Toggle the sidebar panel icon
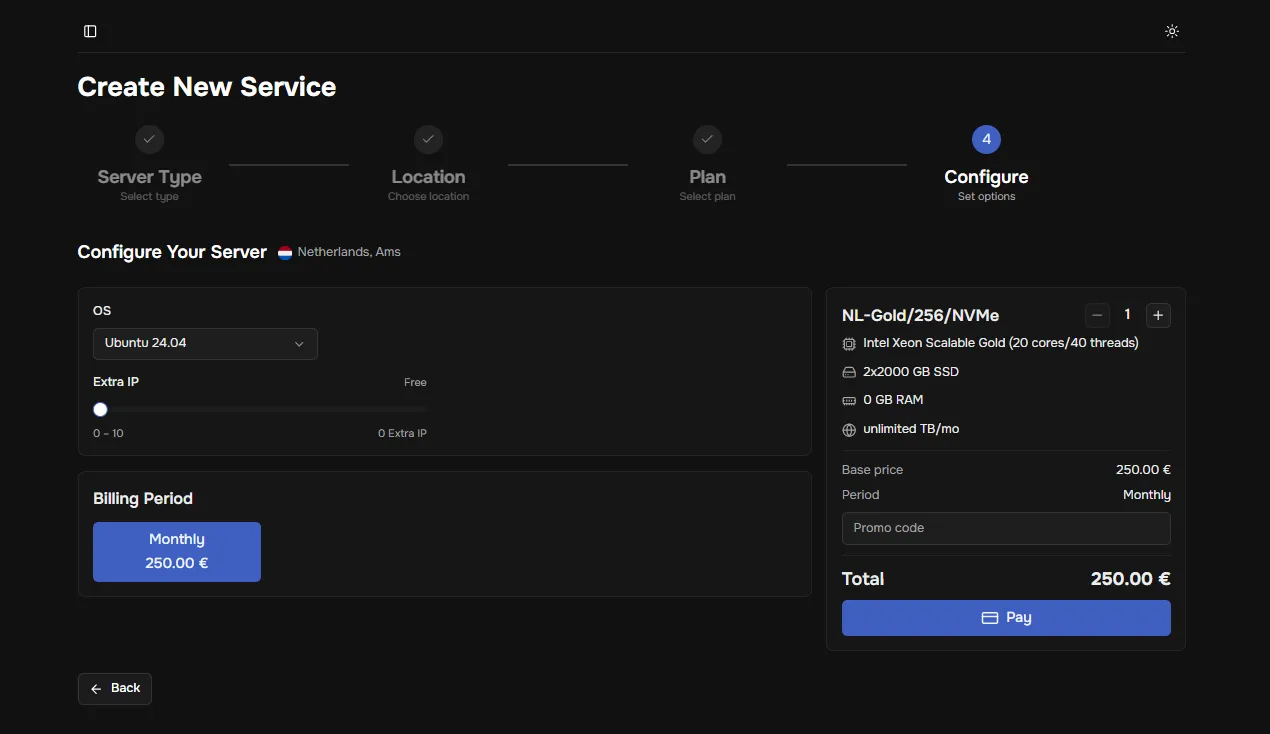 coord(90,31)
